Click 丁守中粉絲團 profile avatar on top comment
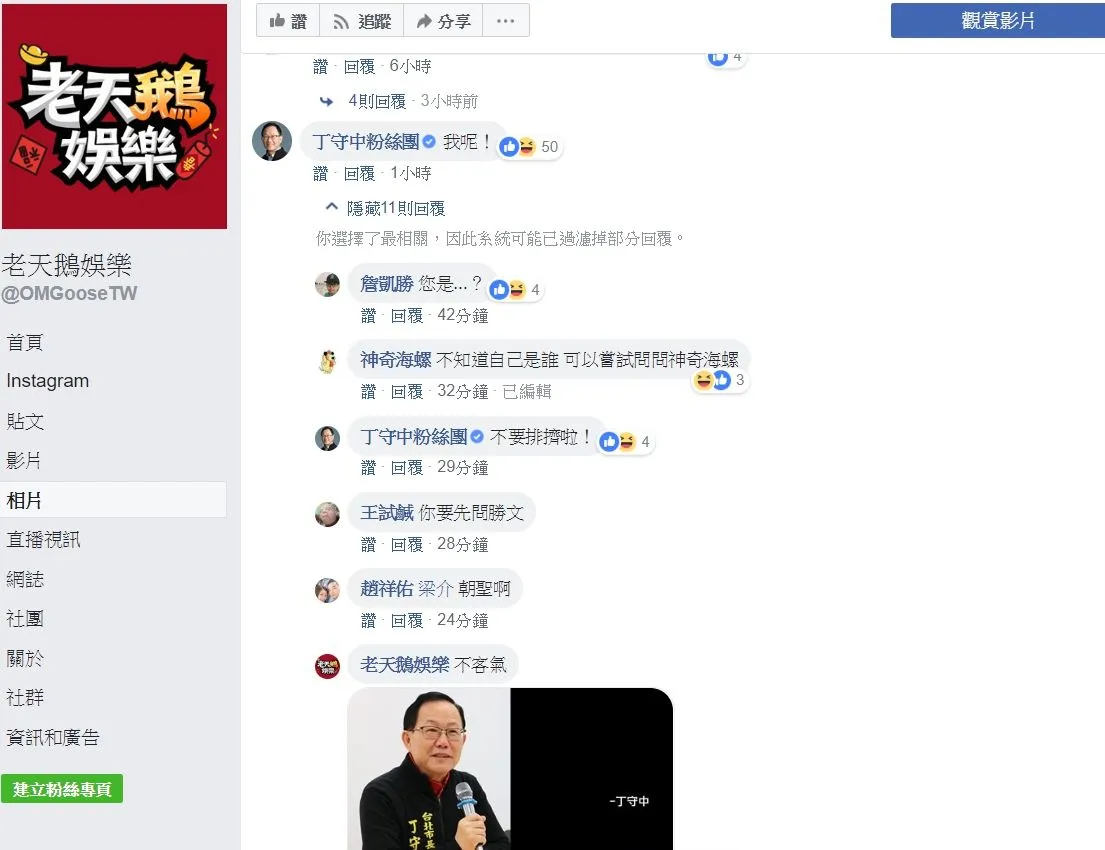Image resolution: width=1105 pixels, height=850 pixels. coord(272,141)
